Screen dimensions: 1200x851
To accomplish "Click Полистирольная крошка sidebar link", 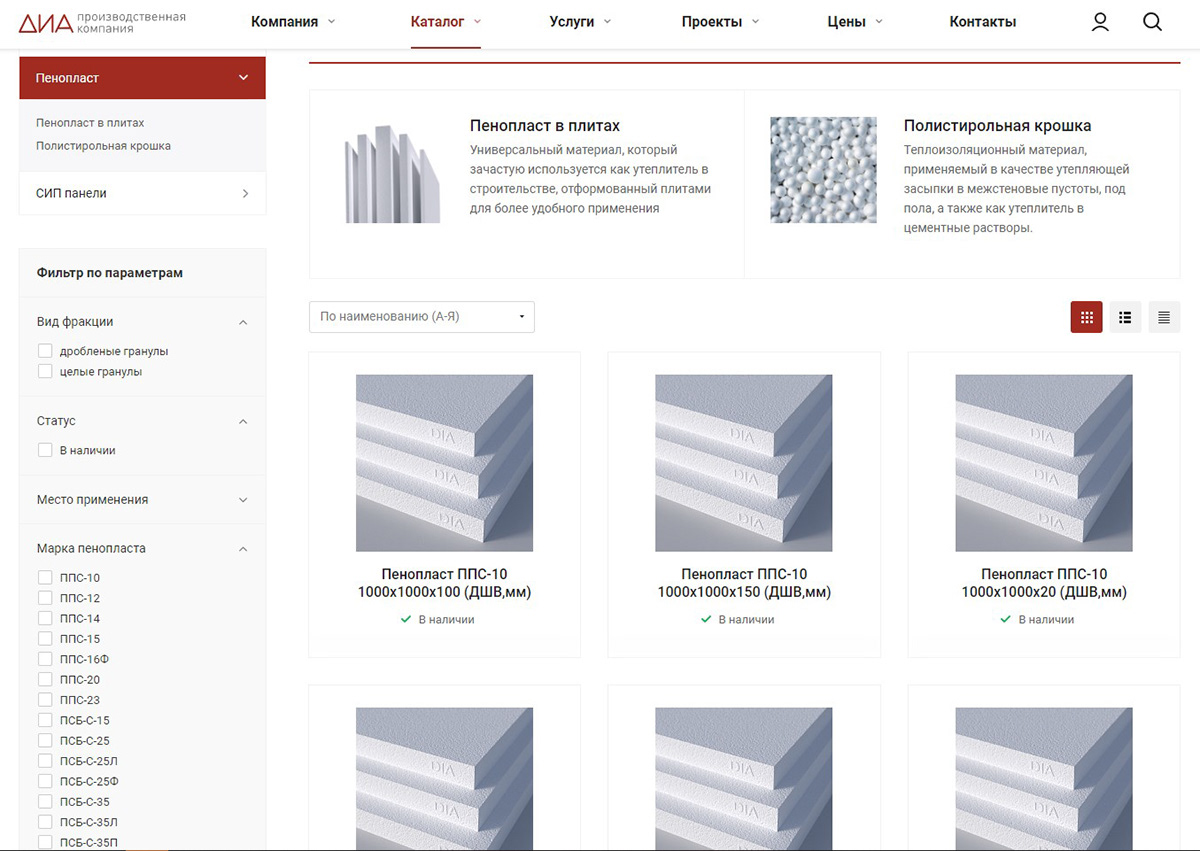I will tap(103, 146).
